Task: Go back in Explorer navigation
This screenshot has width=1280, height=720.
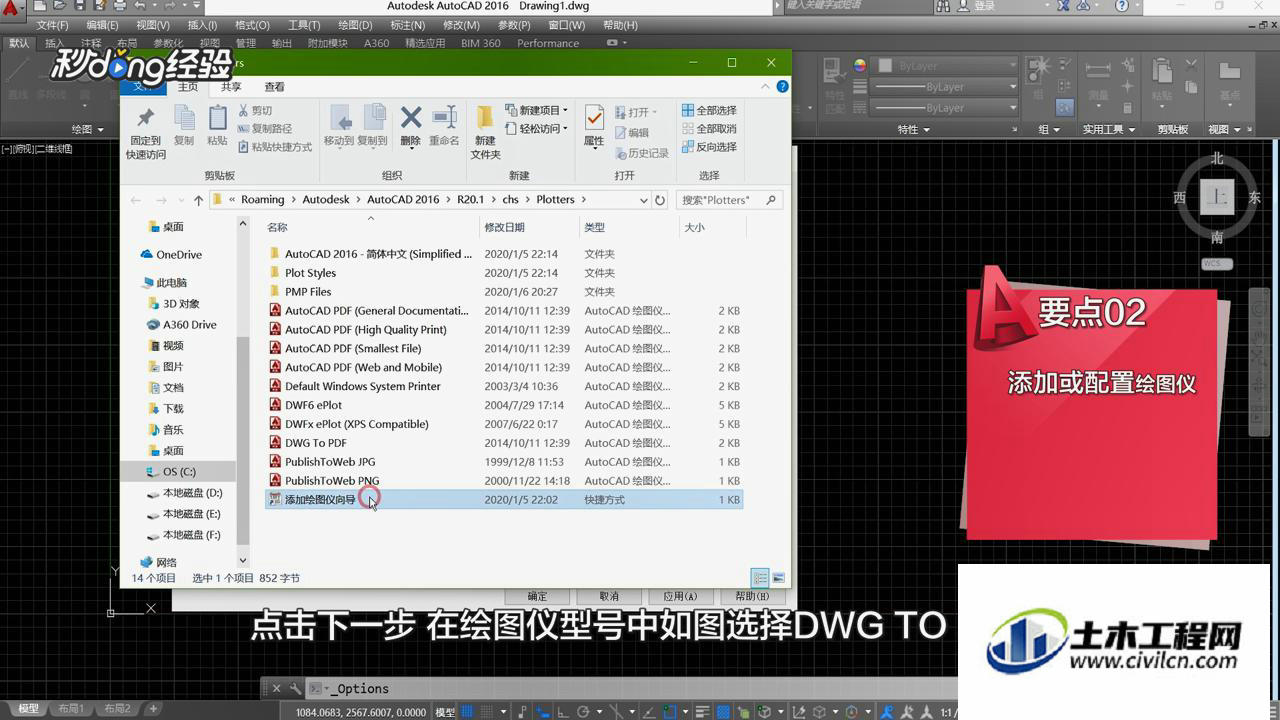Action: tap(137, 200)
